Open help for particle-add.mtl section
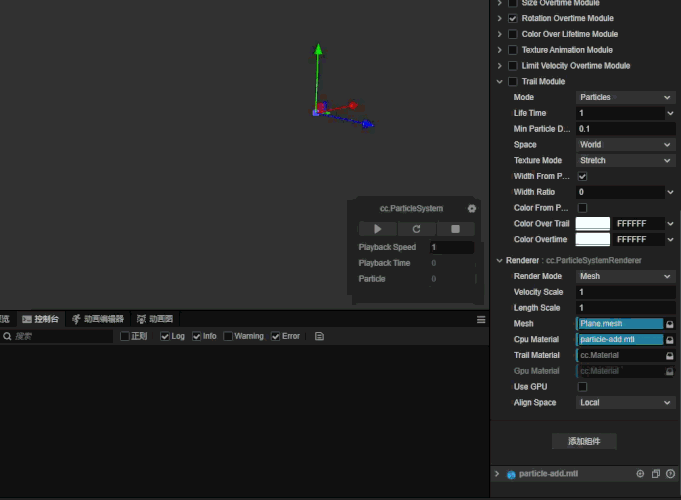681x500 pixels. pos(671,474)
